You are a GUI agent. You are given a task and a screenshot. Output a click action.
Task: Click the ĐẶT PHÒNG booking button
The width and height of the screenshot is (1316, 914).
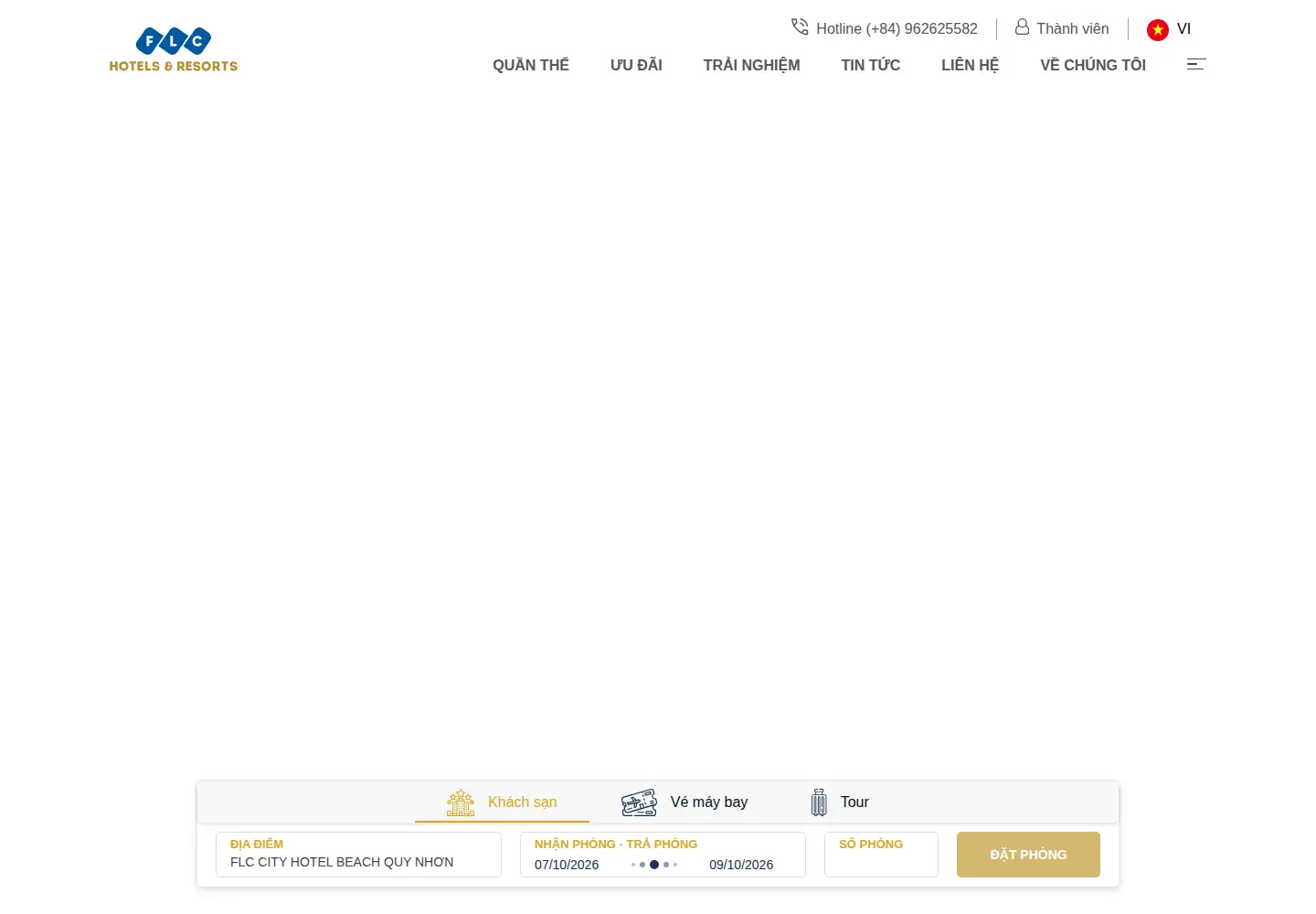click(x=1028, y=855)
